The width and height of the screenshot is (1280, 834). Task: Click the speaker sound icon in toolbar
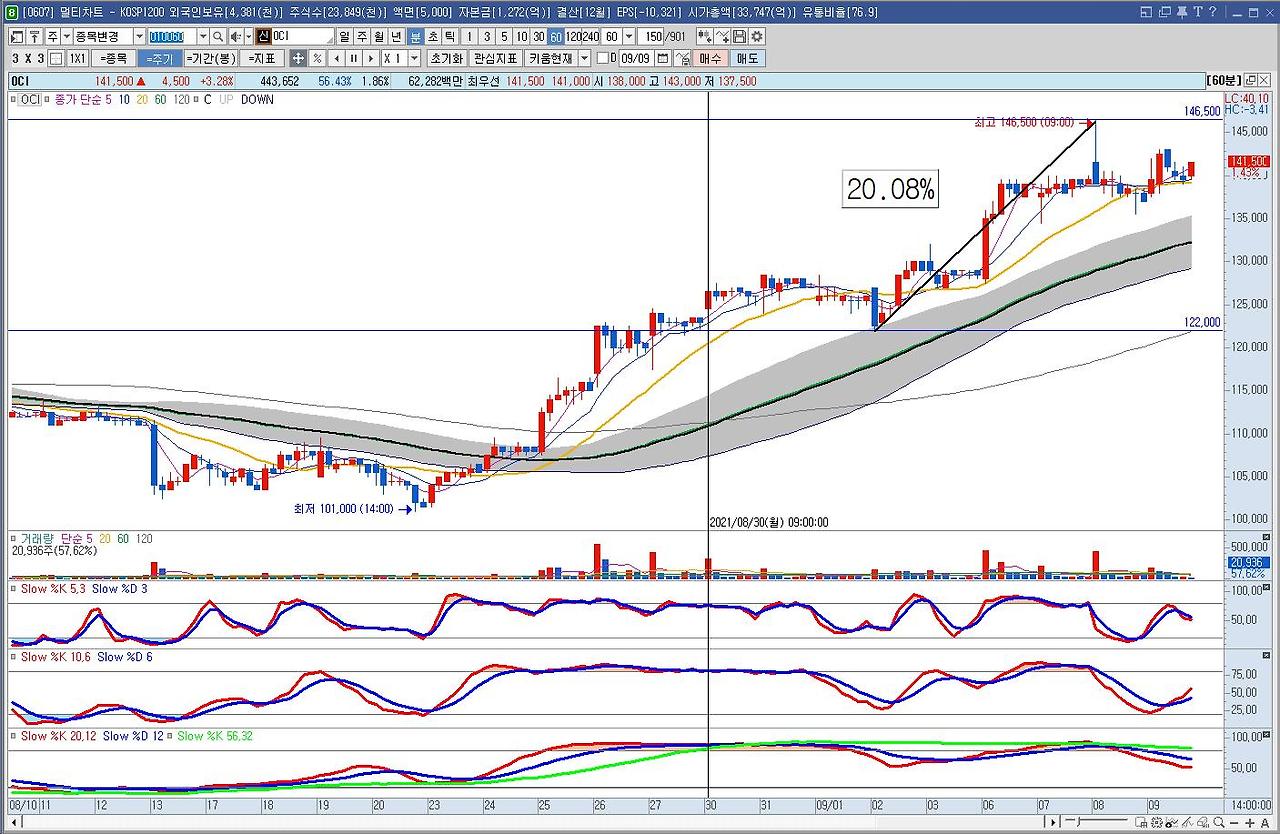pos(237,36)
